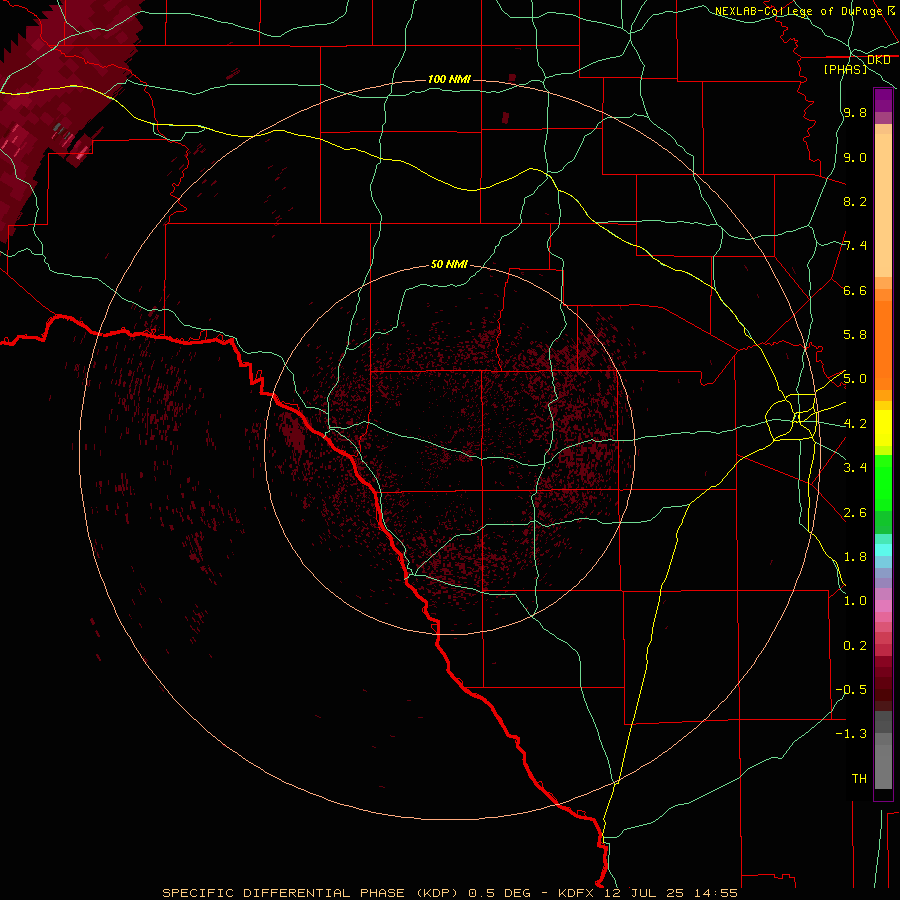
Task: Click the 8.2 scale value
Action: coord(855,202)
